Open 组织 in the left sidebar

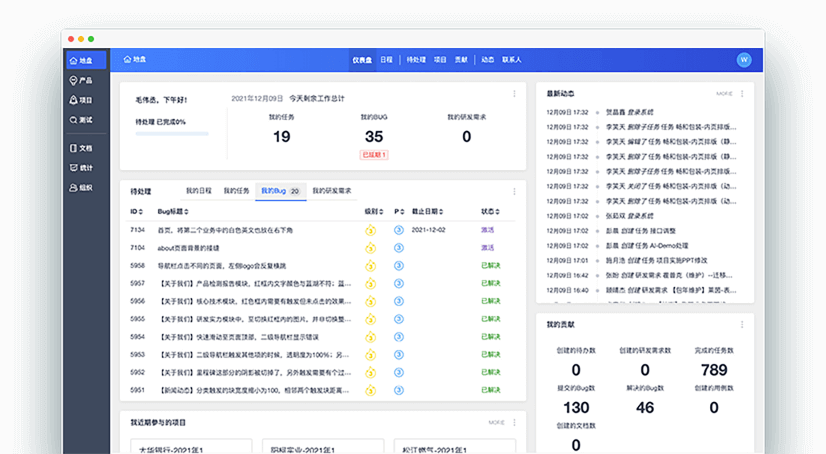coord(81,187)
